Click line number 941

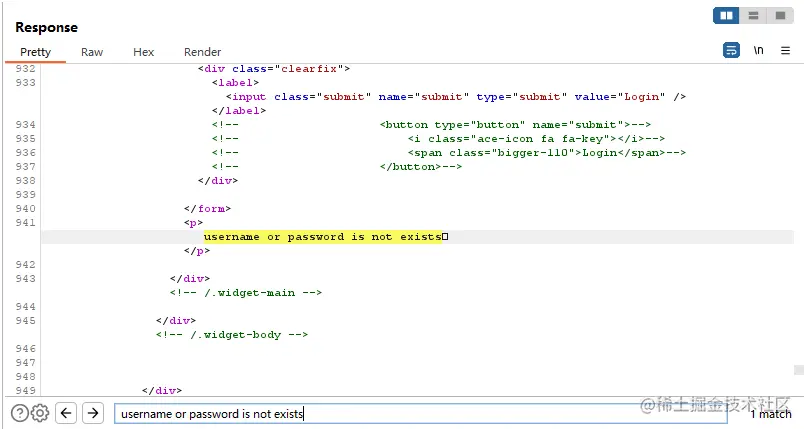click(x=25, y=223)
